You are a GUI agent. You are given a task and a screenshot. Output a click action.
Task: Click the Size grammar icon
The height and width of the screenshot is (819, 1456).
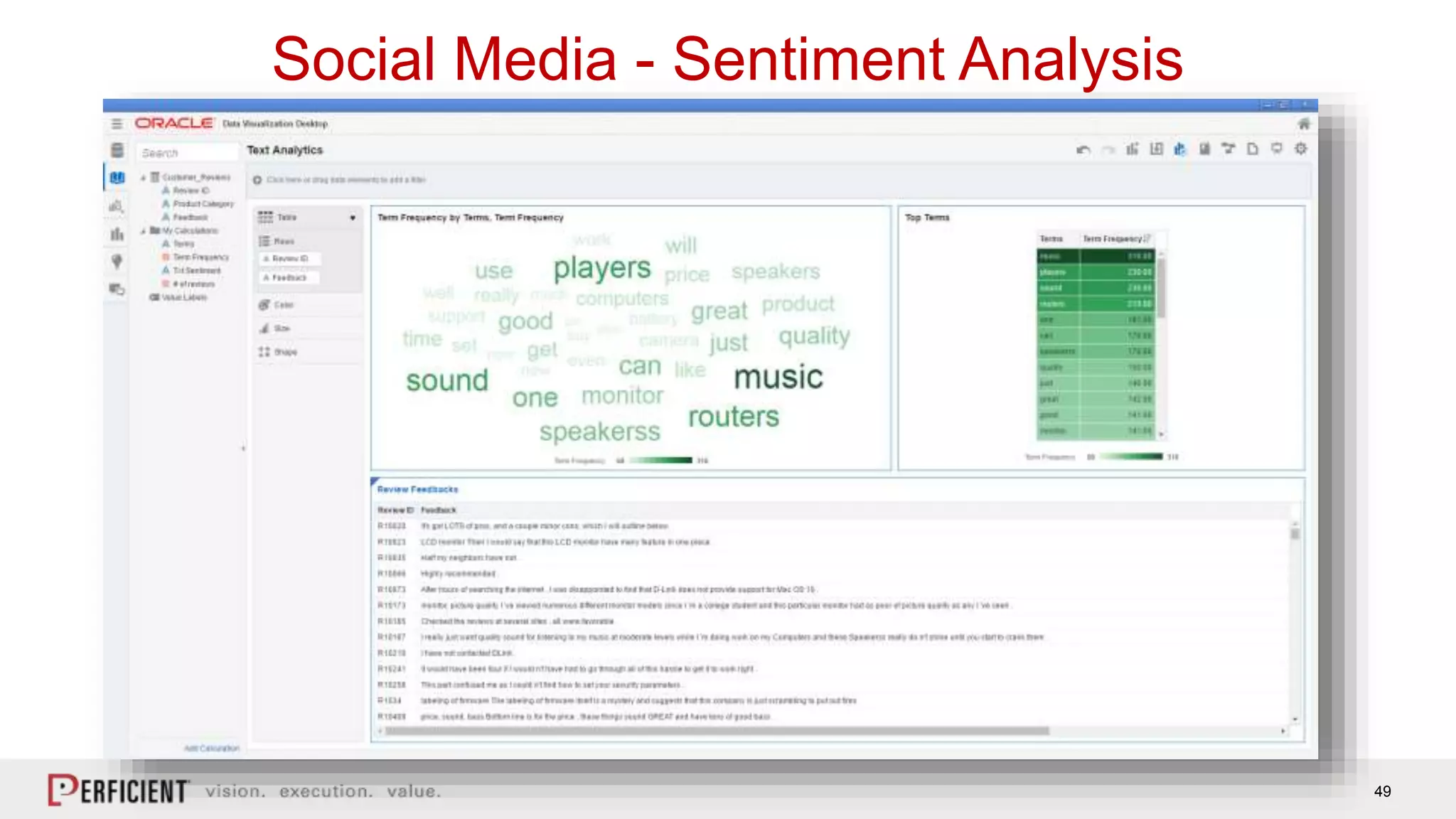[264, 328]
